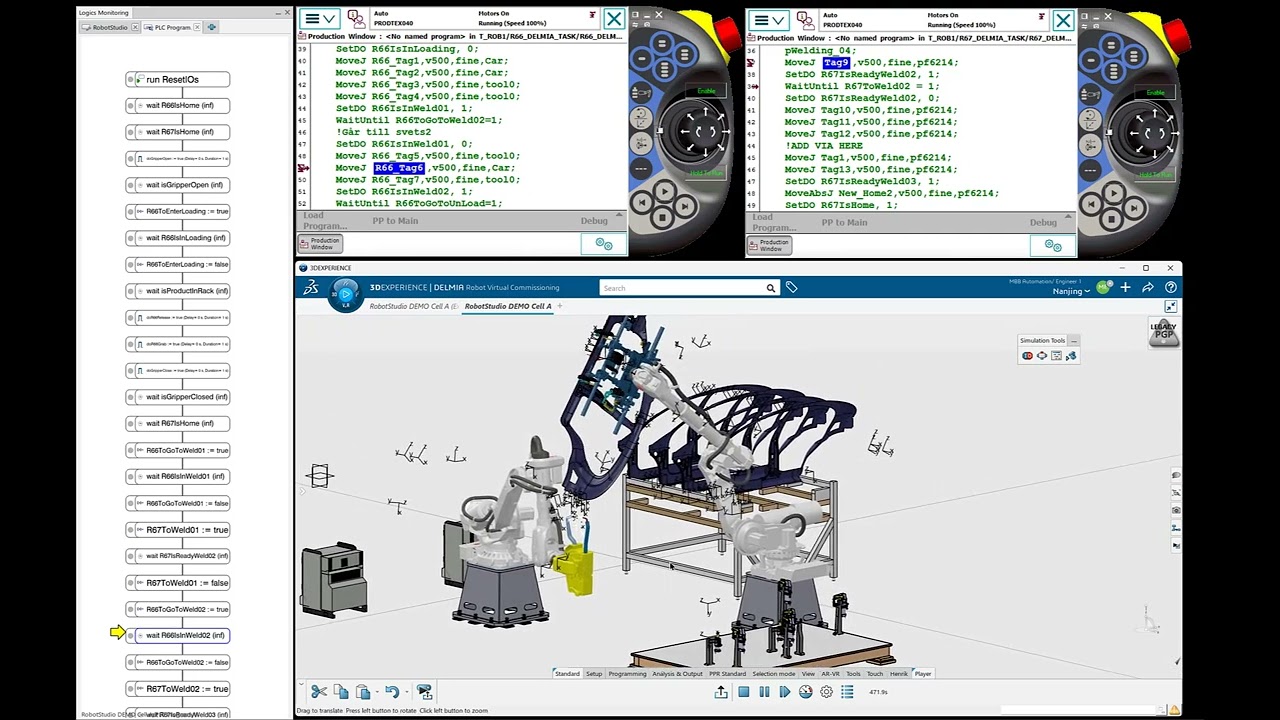
Task: Switch to first RobotStudio DEMO Cell A tab
Action: 413,306
